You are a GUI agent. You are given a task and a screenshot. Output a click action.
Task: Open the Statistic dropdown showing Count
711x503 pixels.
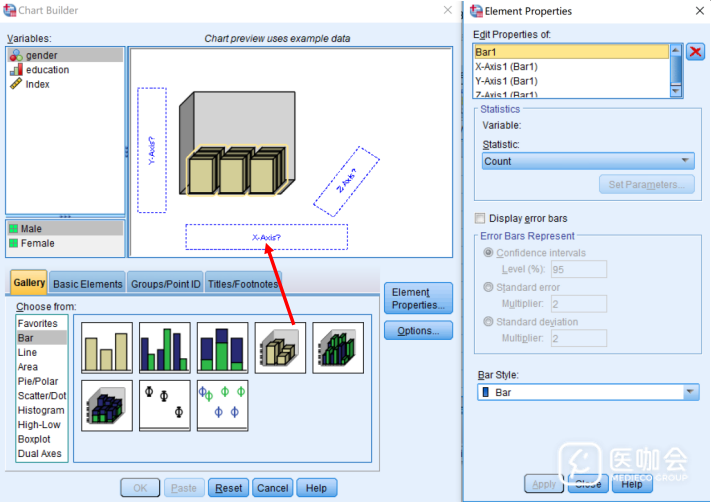588,161
